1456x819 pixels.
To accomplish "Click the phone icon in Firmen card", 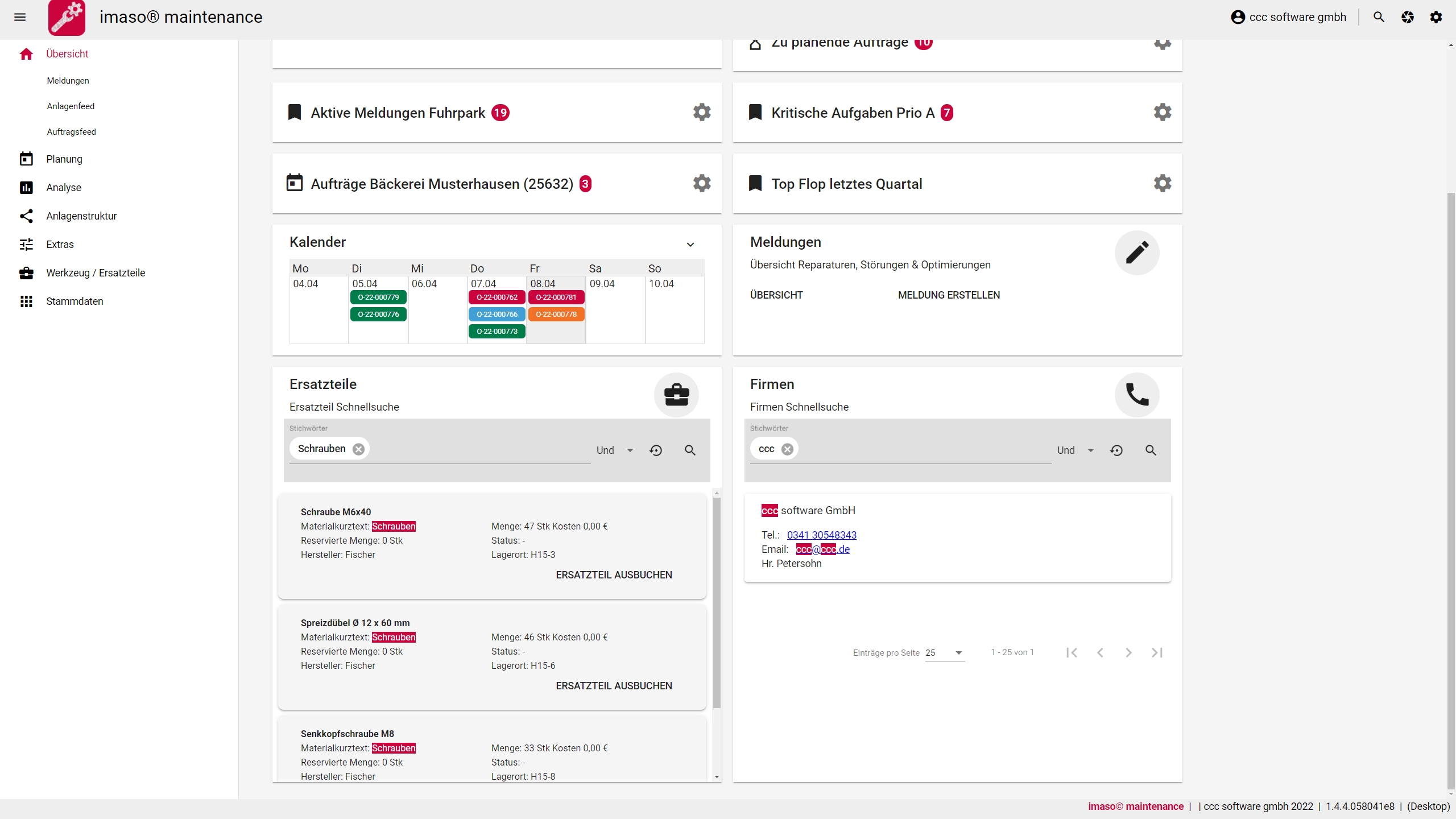I will click(x=1137, y=395).
